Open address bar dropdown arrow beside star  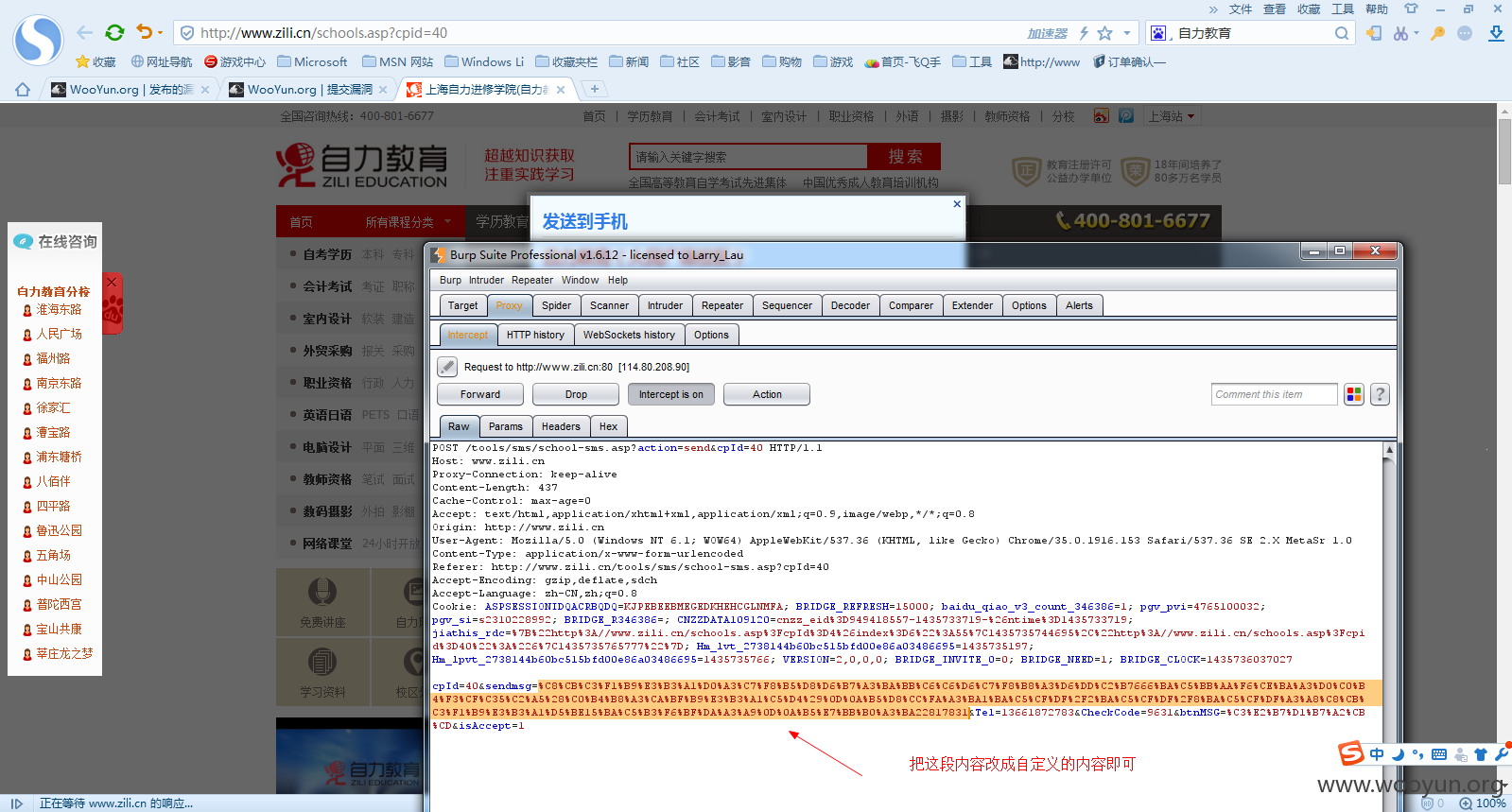[1126, 33]
